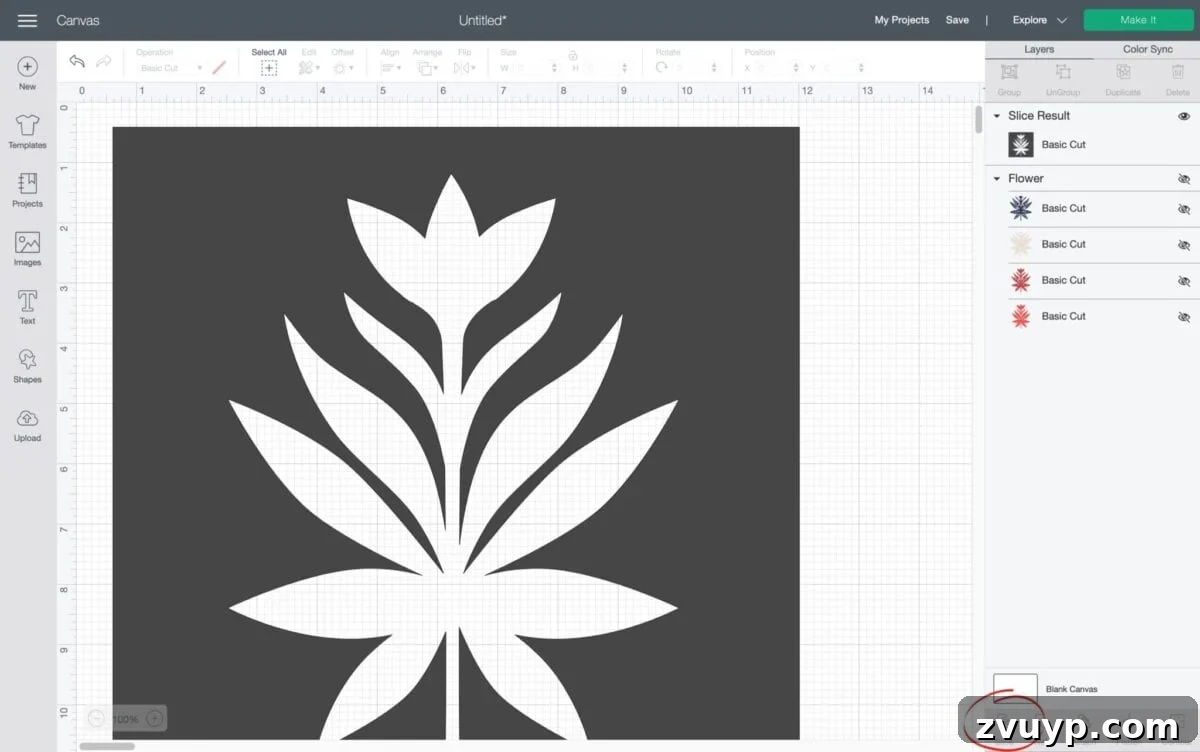
Task: Select the cream flower layer thumbnail
Action: tap(1021, 245)
